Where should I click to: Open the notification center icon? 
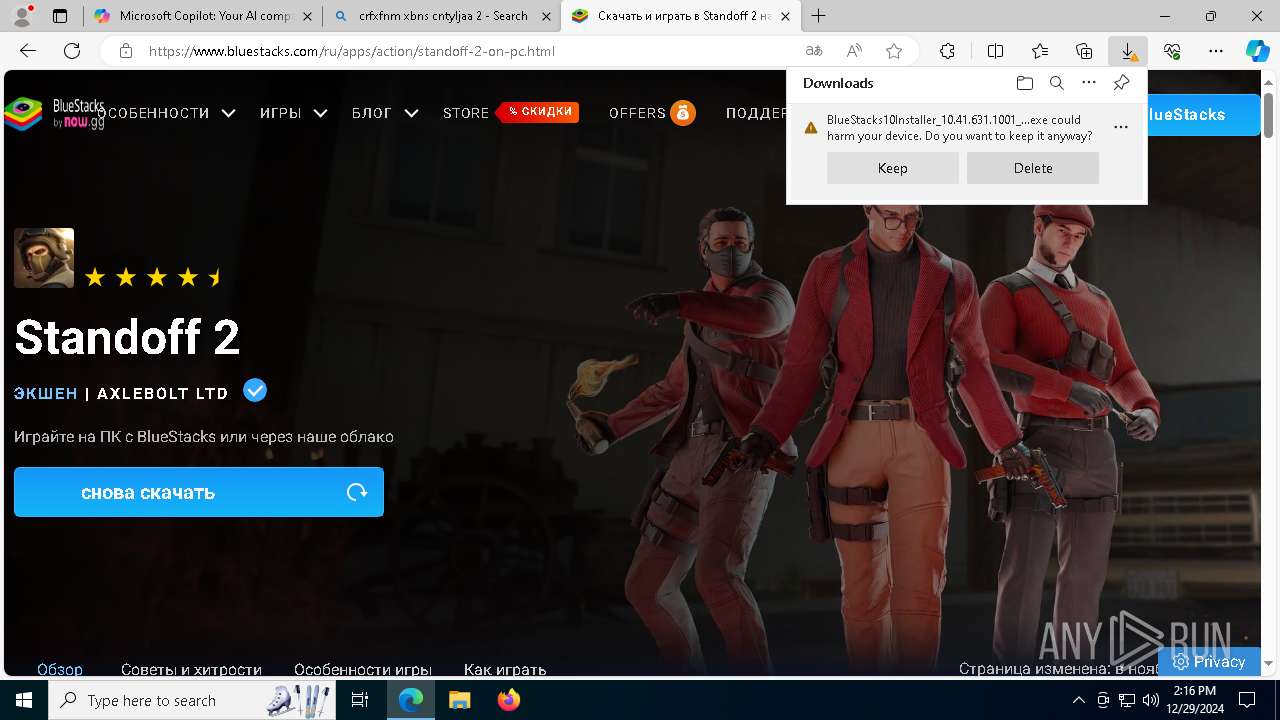(1247, 700)
